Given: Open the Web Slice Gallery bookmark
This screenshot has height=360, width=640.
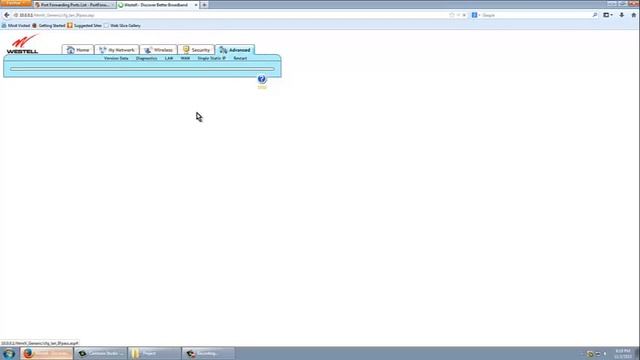Looking at the screenshot, I should tap(122, 25).
